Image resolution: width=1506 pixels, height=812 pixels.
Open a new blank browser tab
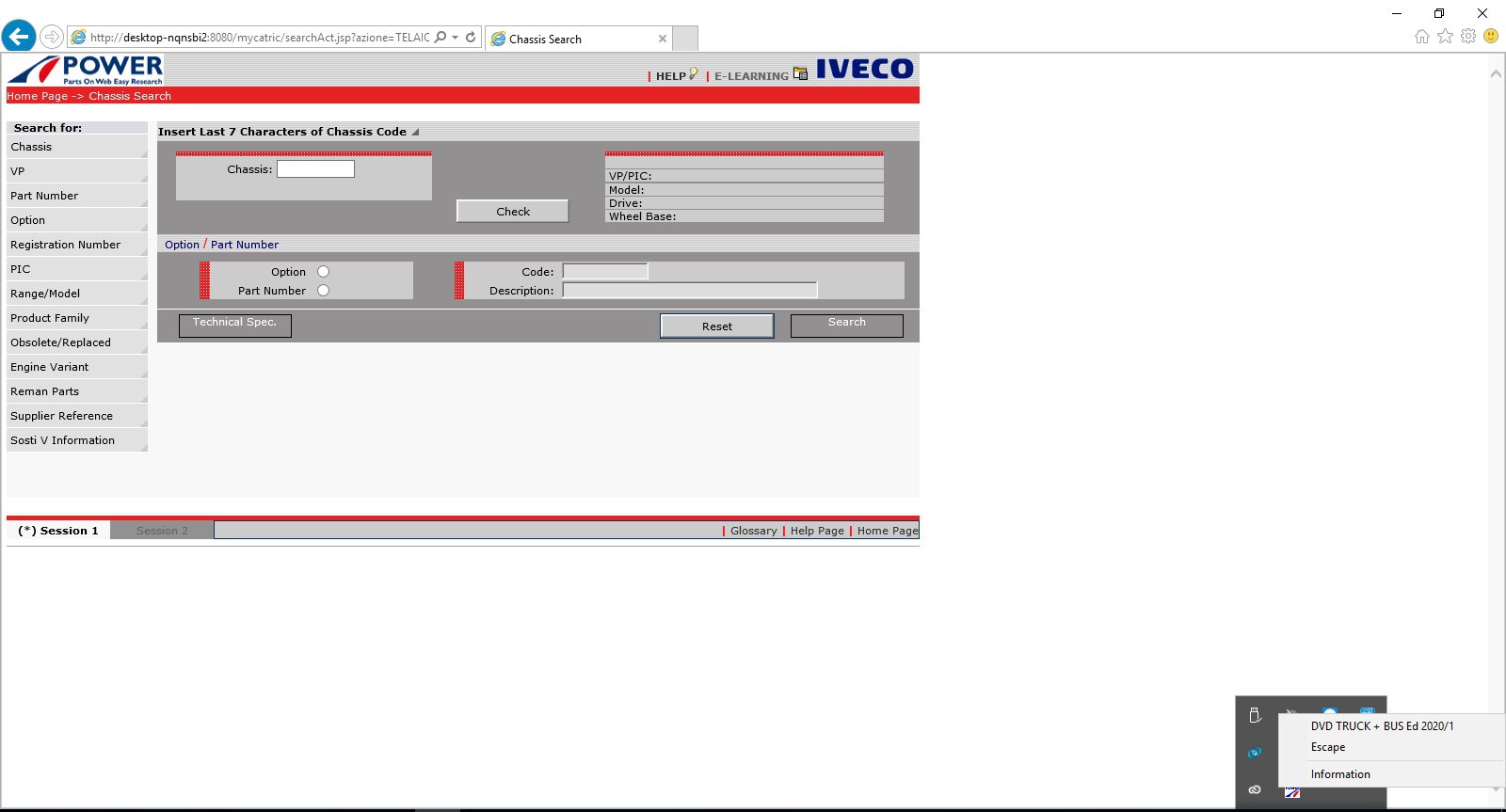685,39
